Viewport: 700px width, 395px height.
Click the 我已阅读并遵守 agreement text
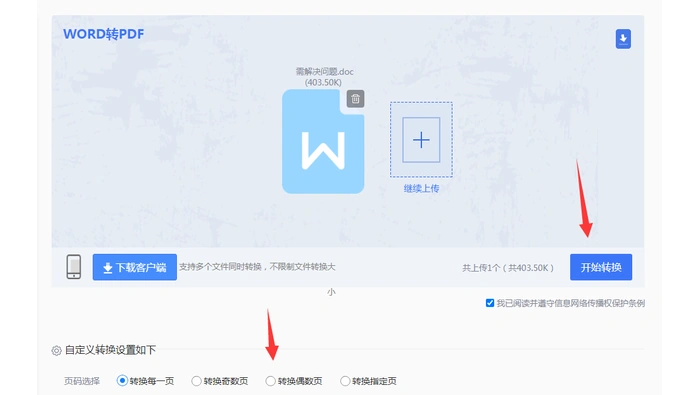coord(571,304)
